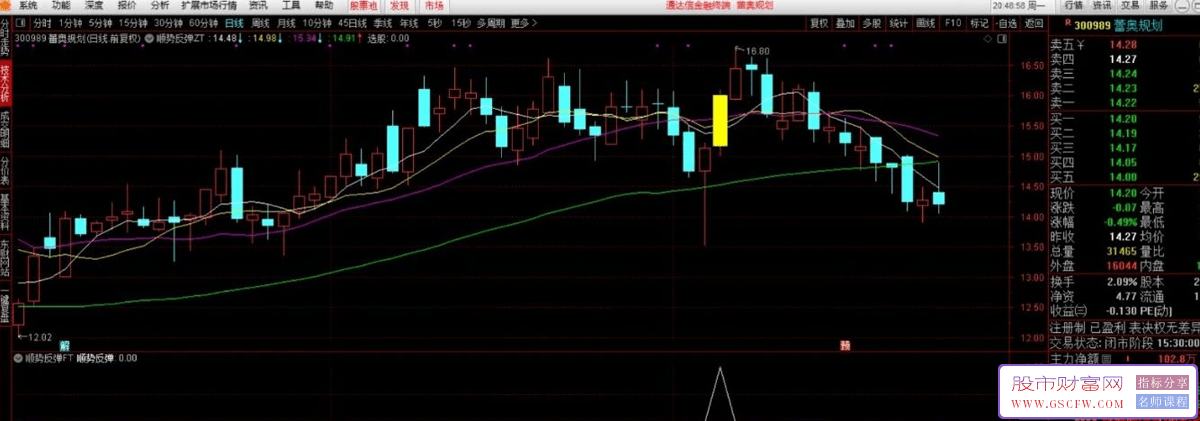
Task: Open the 扩展市场行情 menu
Action: [x=209, y=5]
